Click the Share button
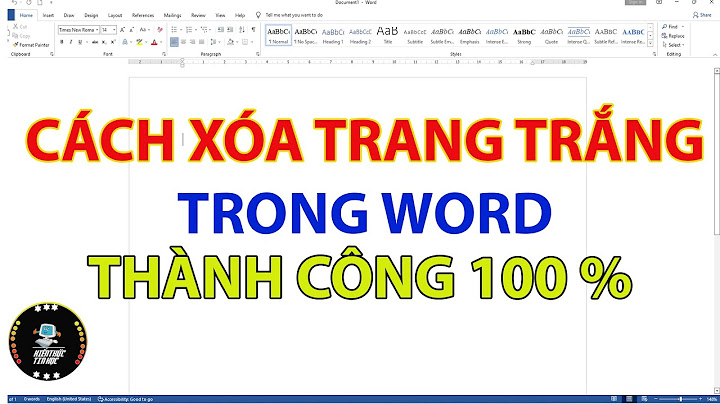The image size is (720, 404). pos(702,15)
